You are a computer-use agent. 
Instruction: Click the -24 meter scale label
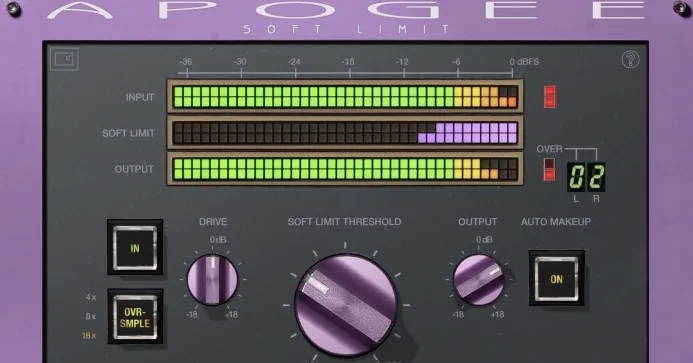coord(294,62)
